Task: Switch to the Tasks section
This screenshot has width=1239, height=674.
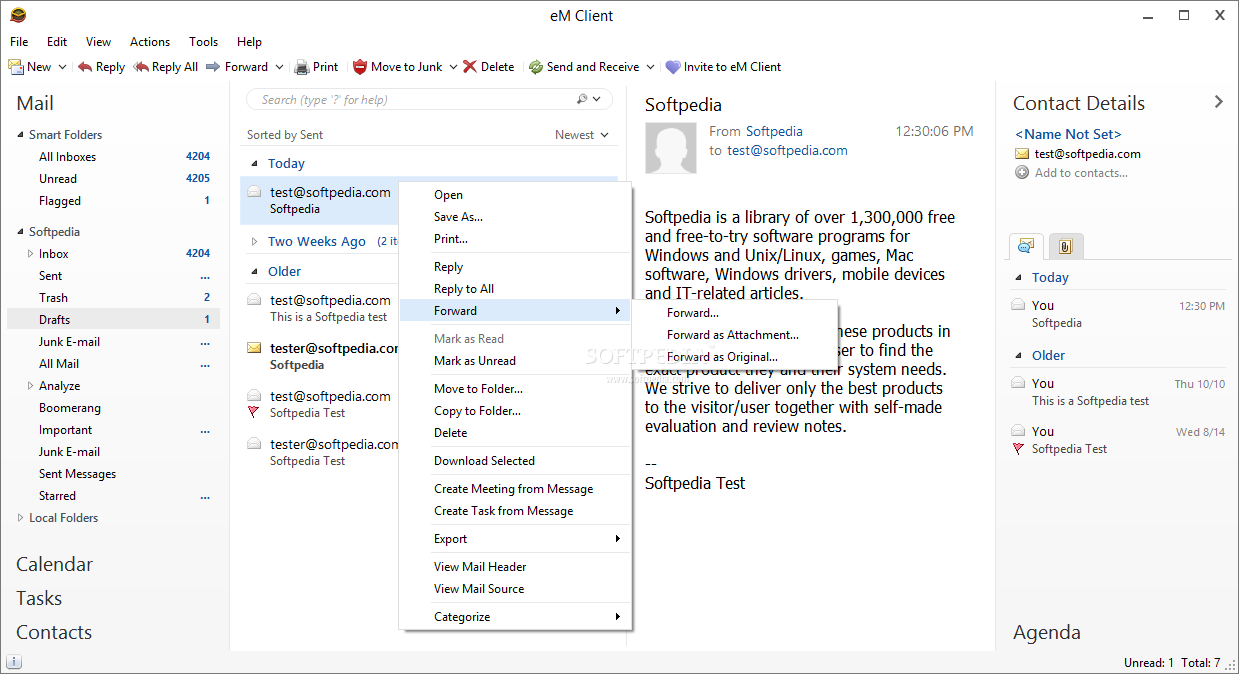Action: pos(39,598)
